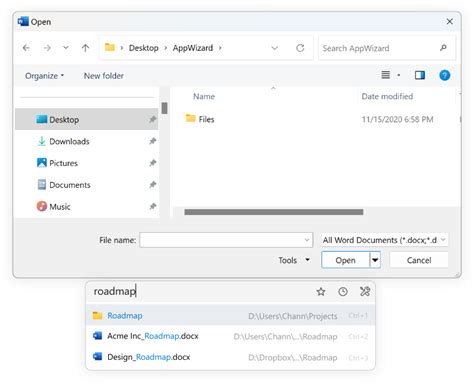Image resolution: width=474 pixels, height=384 pixels.
Task: Click the pin icon next to Desktop
Action: tap(152, 119)
